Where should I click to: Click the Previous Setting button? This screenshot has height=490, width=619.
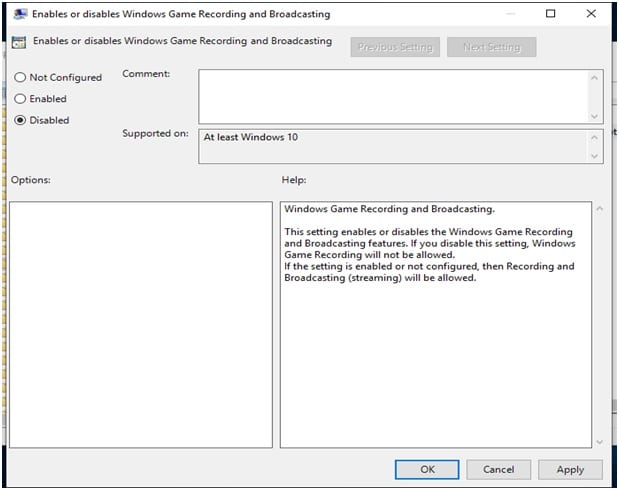point(395,47)
